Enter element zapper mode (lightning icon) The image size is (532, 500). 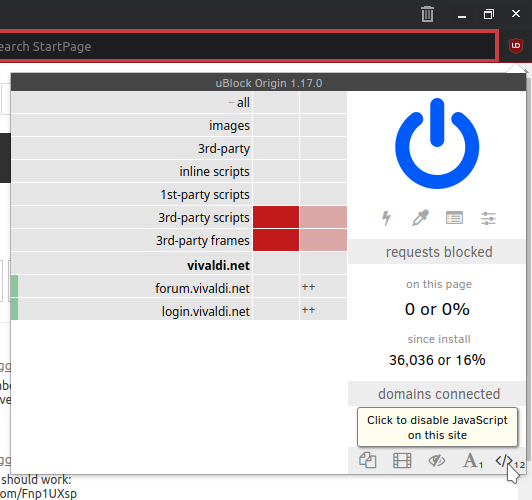coord(386,218)
